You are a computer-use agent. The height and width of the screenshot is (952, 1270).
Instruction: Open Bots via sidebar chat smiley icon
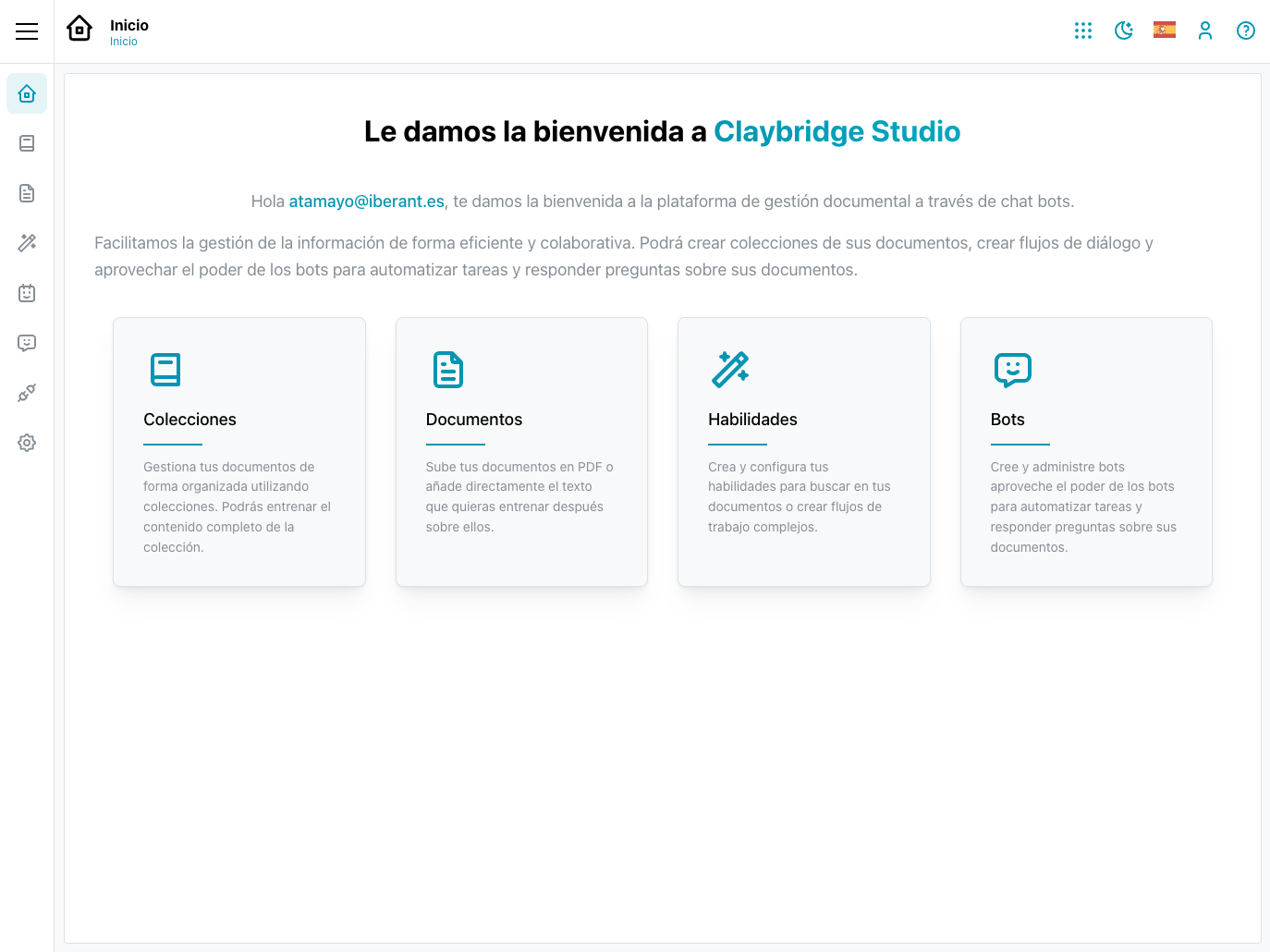[27, 343]
